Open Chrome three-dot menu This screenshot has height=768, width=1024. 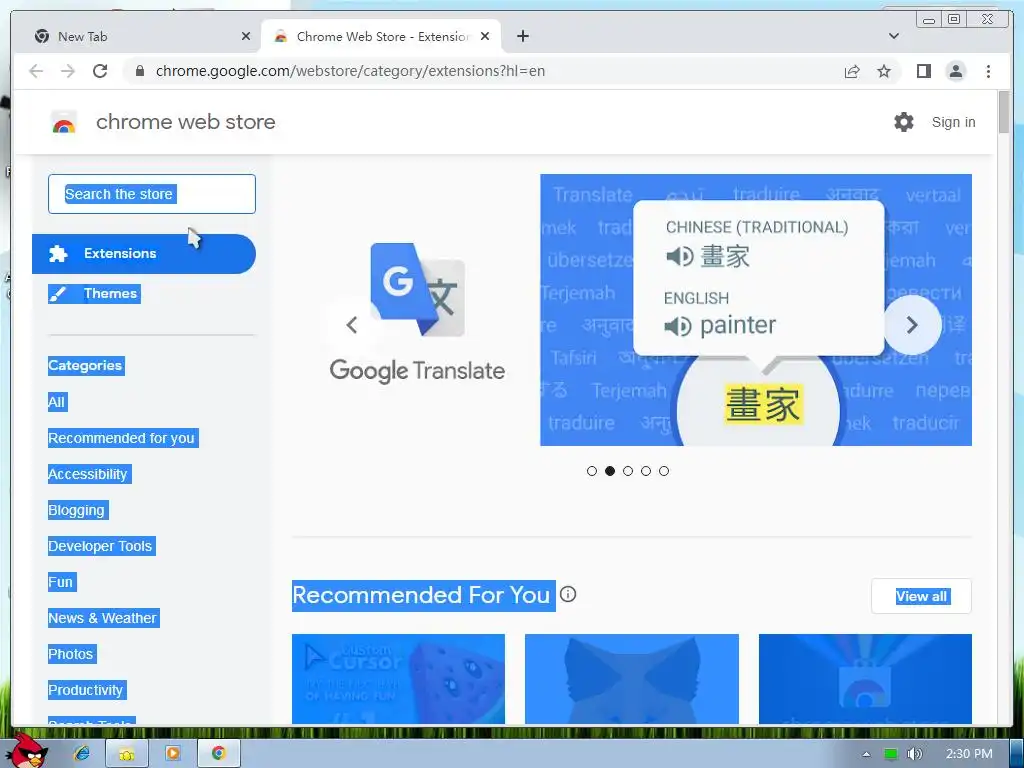(988, 71)
